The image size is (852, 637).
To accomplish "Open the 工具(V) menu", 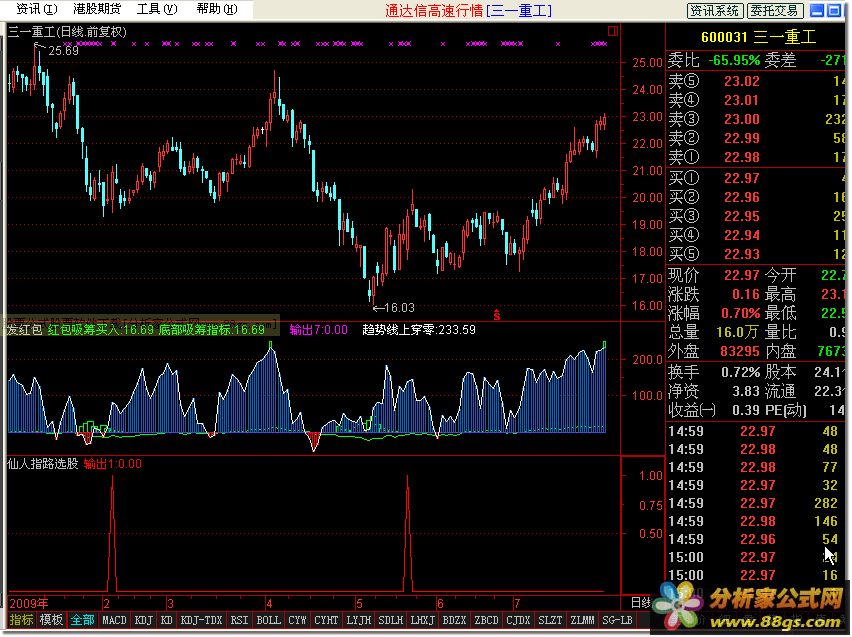I will pyautogui.click(x=157, y=9).
